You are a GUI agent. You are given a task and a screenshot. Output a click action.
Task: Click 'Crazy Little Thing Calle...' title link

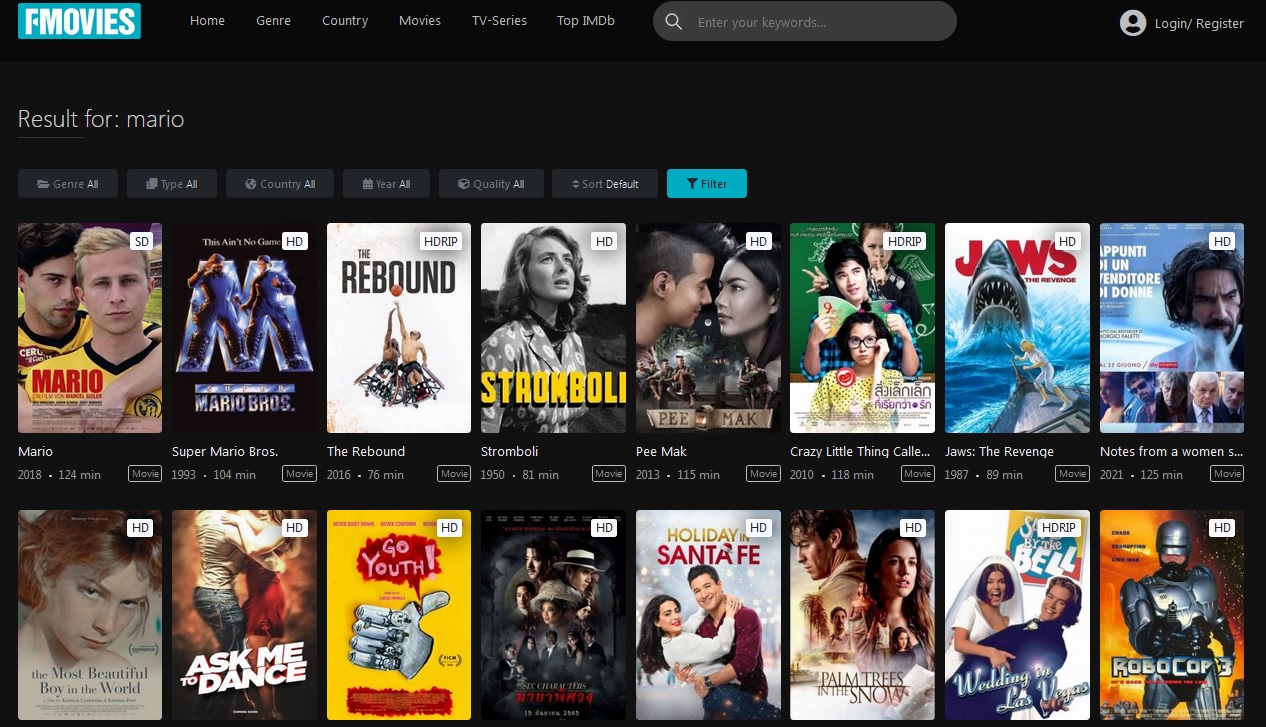point(861,451)
